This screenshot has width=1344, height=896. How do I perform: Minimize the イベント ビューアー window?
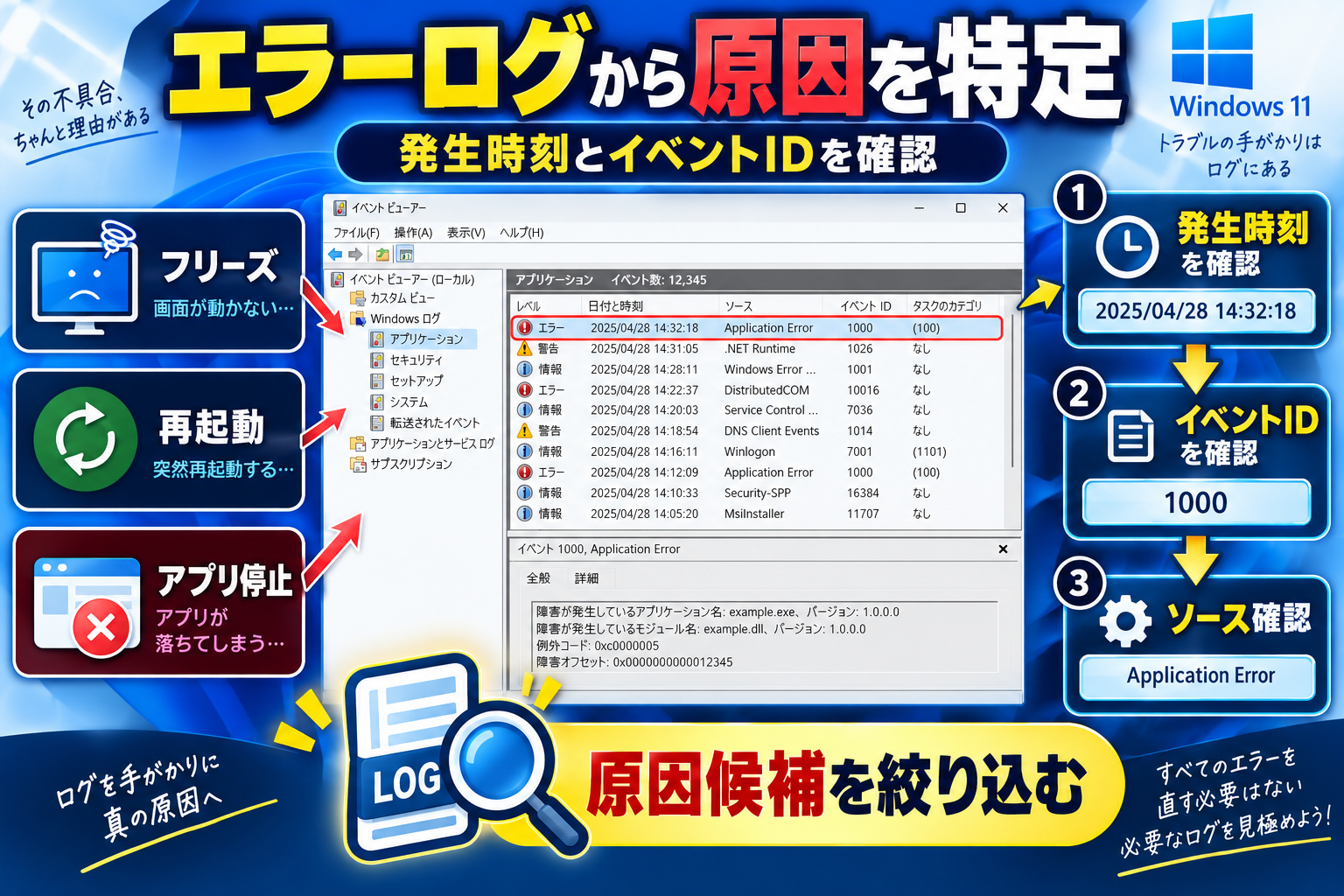(x=920, y=208)
